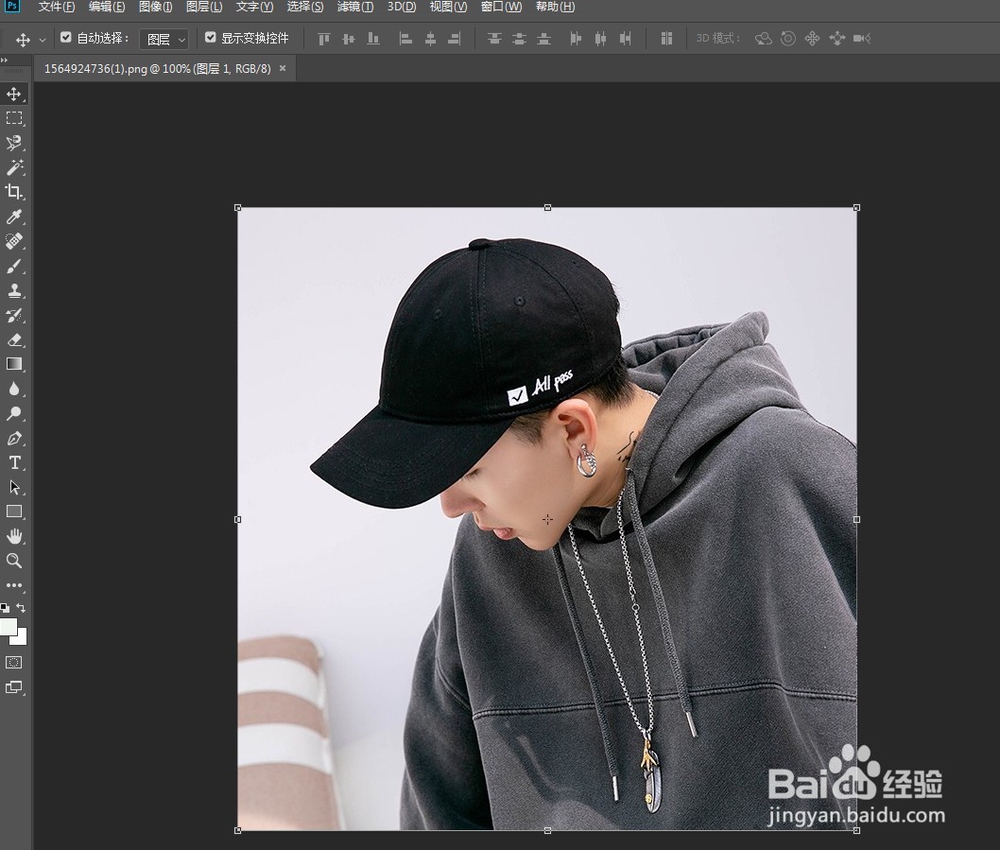Toggle the 自动选择 checkbox
The width and height of the screenshot is (1000, 850).
tap(66, 38)
